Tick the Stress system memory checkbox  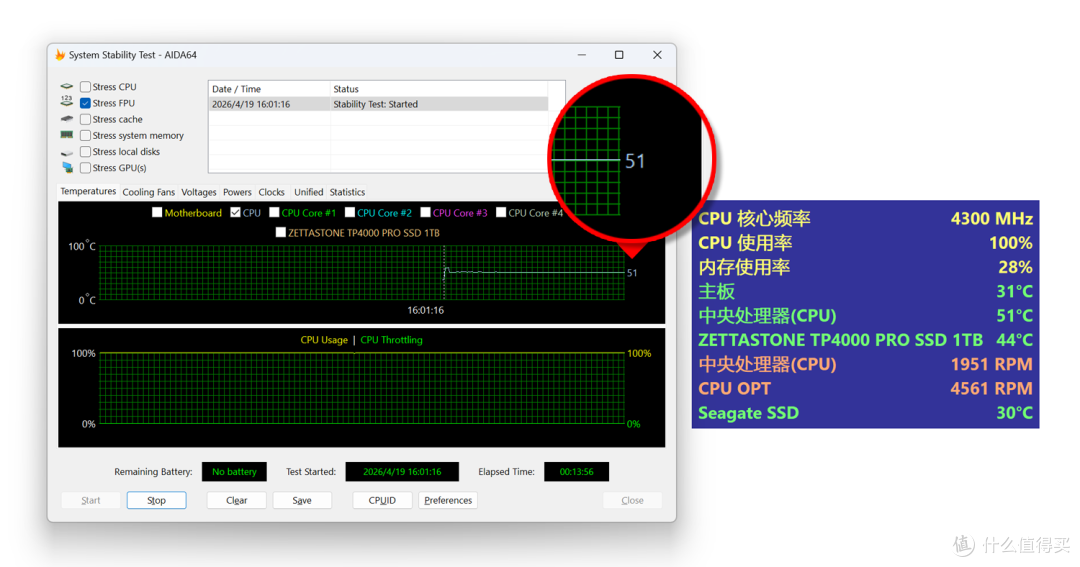[85, 136]
